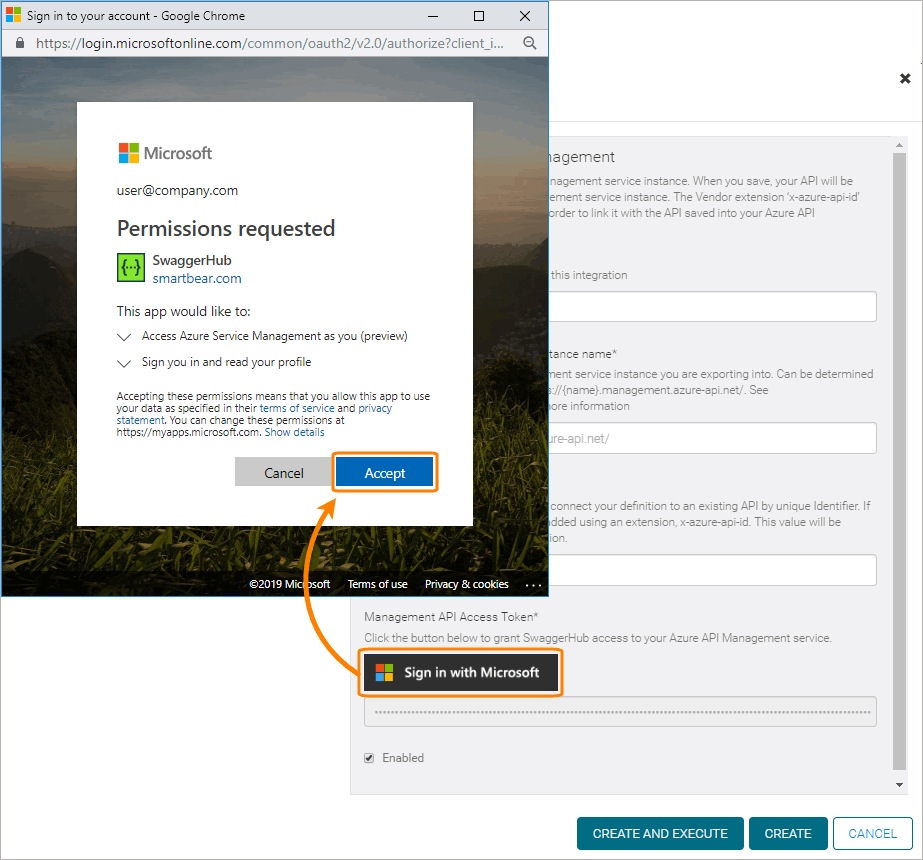923x860 pixels.
Task: Click the Privacy & cookies footer link
Action: click(466, 584)
